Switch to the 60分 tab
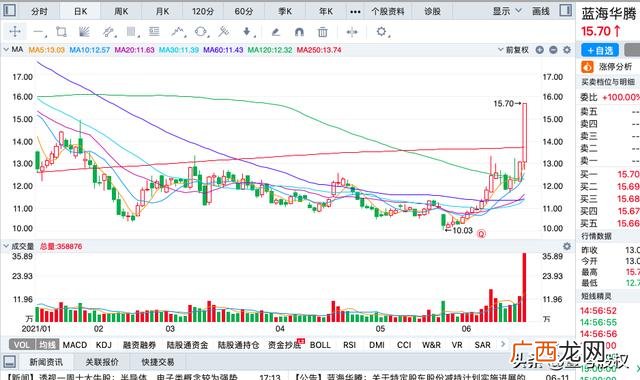This screenshot has height=380, width=640. (x=244, y=11)
